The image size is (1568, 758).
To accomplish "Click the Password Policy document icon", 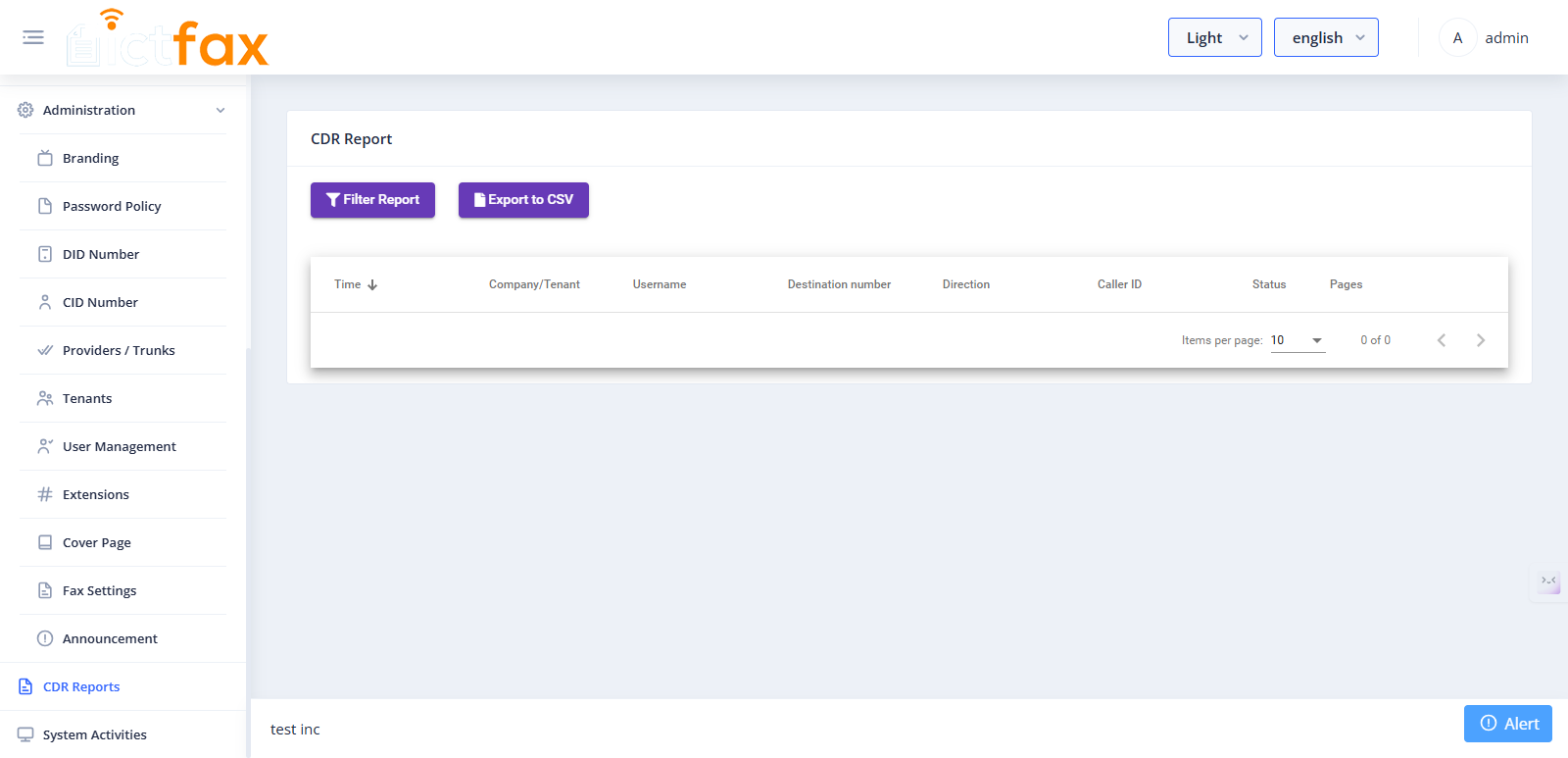I will (45, 206).
